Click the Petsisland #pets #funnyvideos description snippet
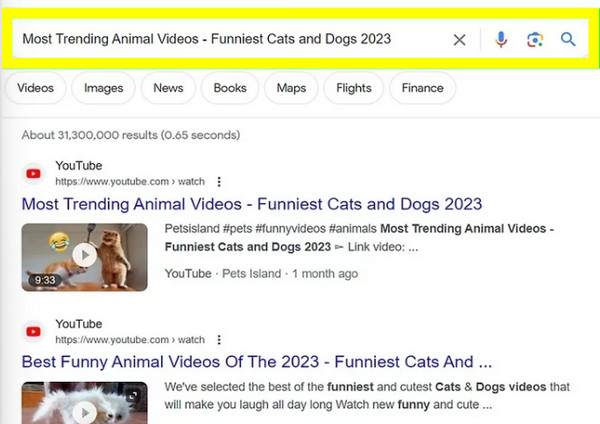600x424 pixels. tap(359, 238)
